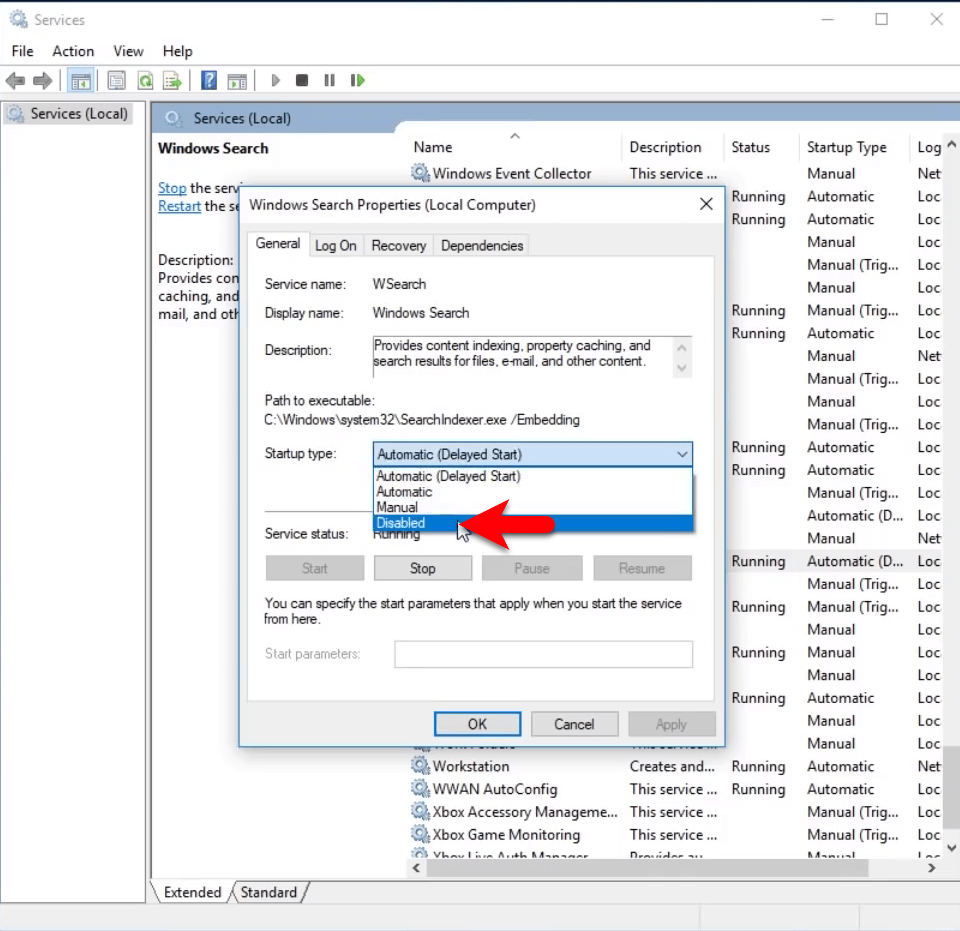Click the Stop Service square icon
960x931 pixels.
click(301, 80)
